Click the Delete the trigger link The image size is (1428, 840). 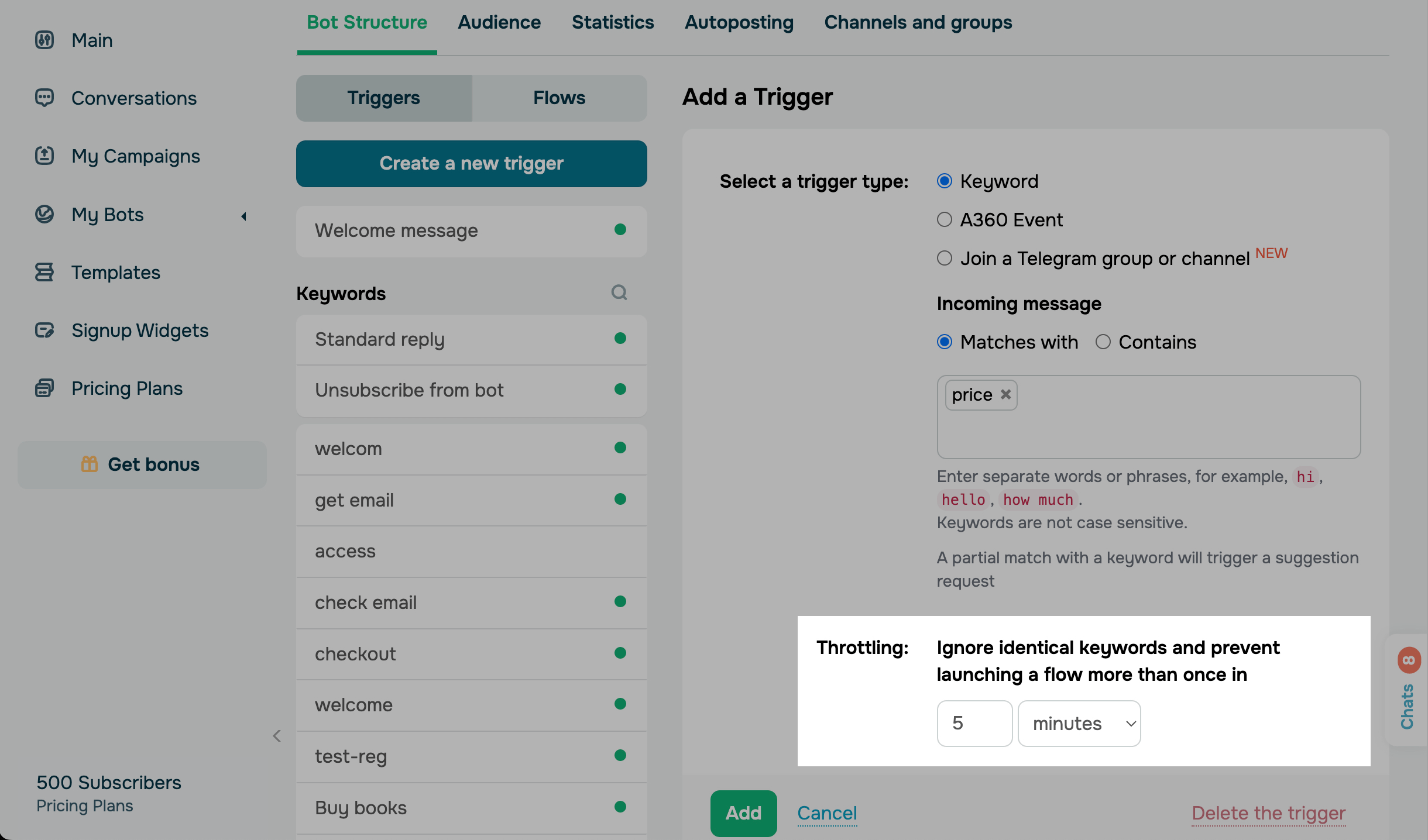(x=1268, y=813)
